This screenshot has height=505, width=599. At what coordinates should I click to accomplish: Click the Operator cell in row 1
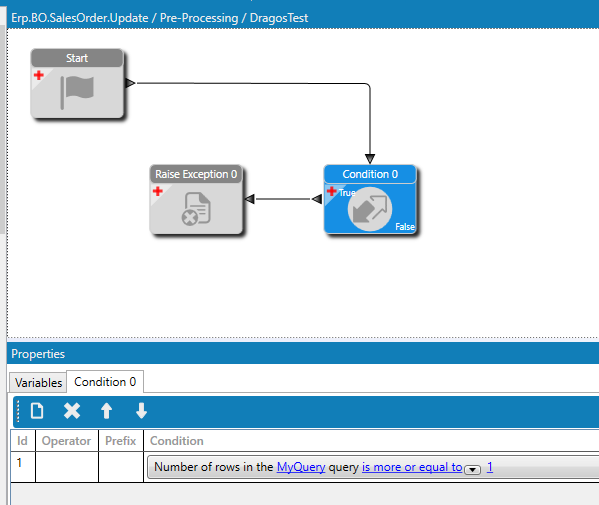(x=67, y=467)
